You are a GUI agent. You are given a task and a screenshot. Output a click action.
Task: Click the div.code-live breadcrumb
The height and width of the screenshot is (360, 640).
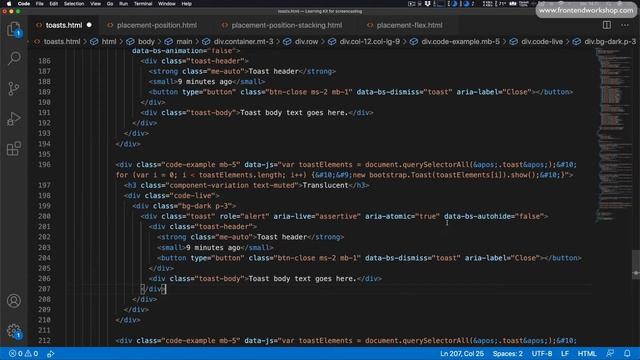coord(542,41)
